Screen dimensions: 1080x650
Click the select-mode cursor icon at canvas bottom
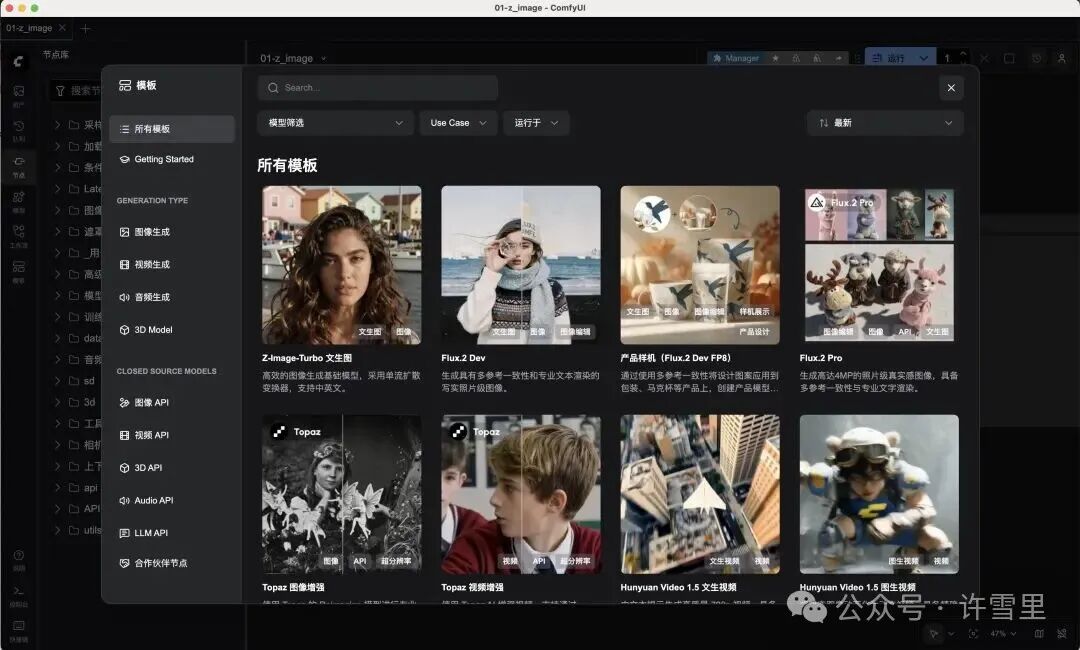934,633
